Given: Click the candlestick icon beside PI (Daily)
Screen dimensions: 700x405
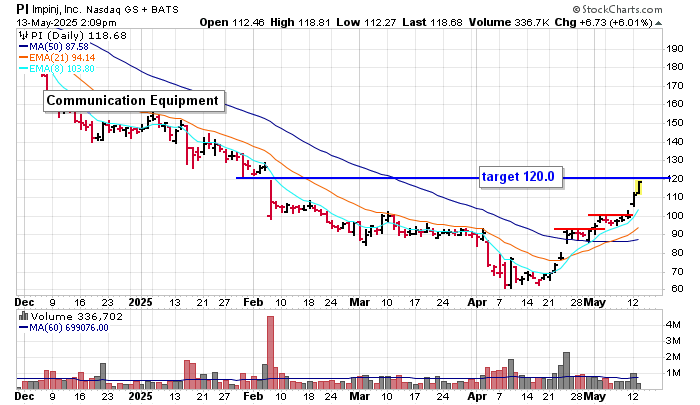Looking at the screenshot, I should tap(22, 36).
